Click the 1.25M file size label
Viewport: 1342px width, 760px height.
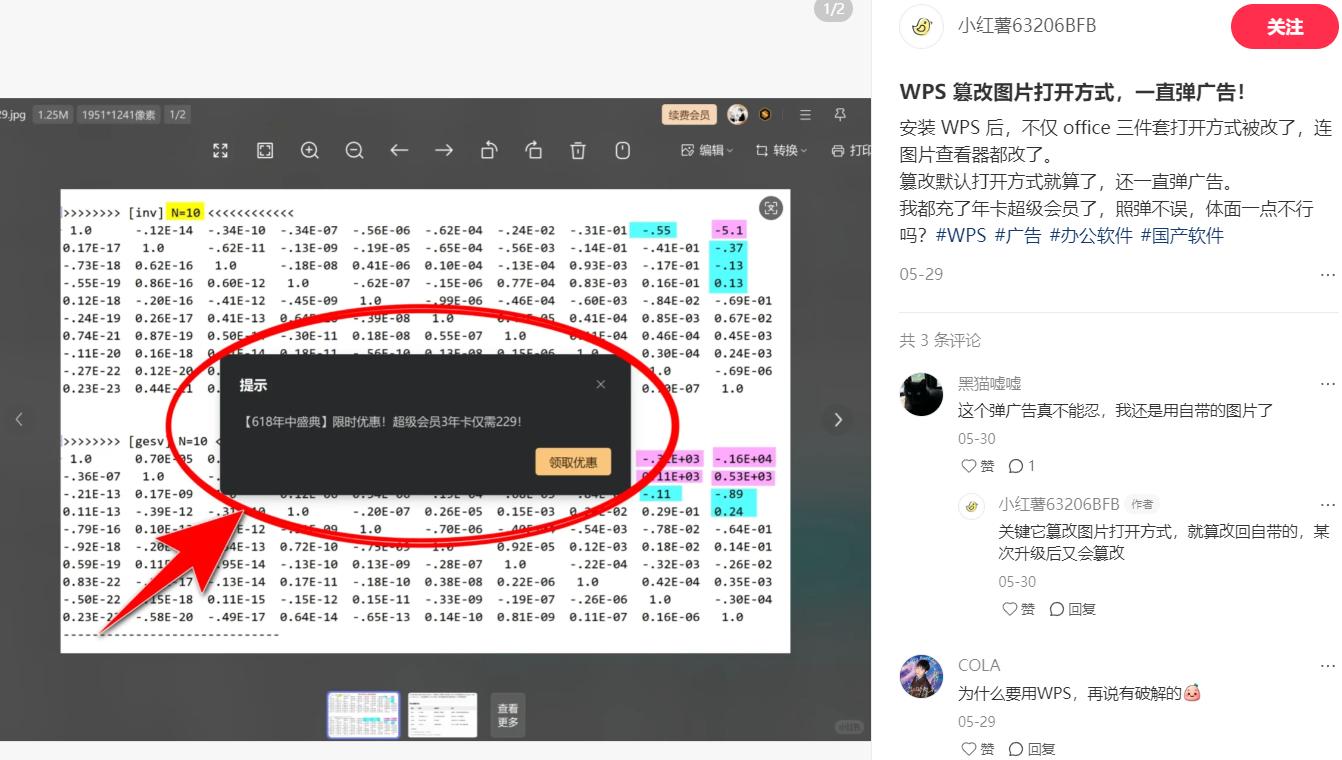click(x=53, y=115)
